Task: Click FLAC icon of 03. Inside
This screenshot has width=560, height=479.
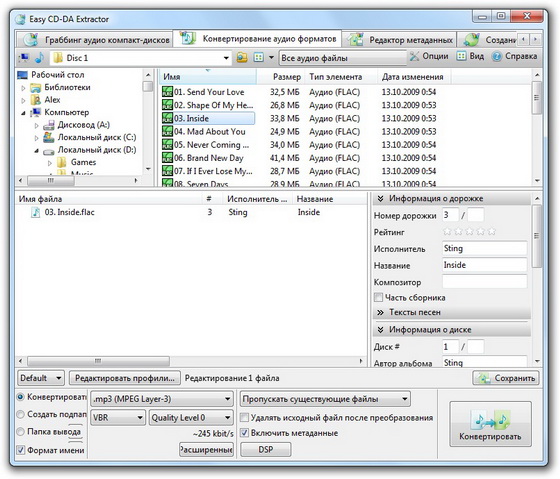Action: [167, 118]
